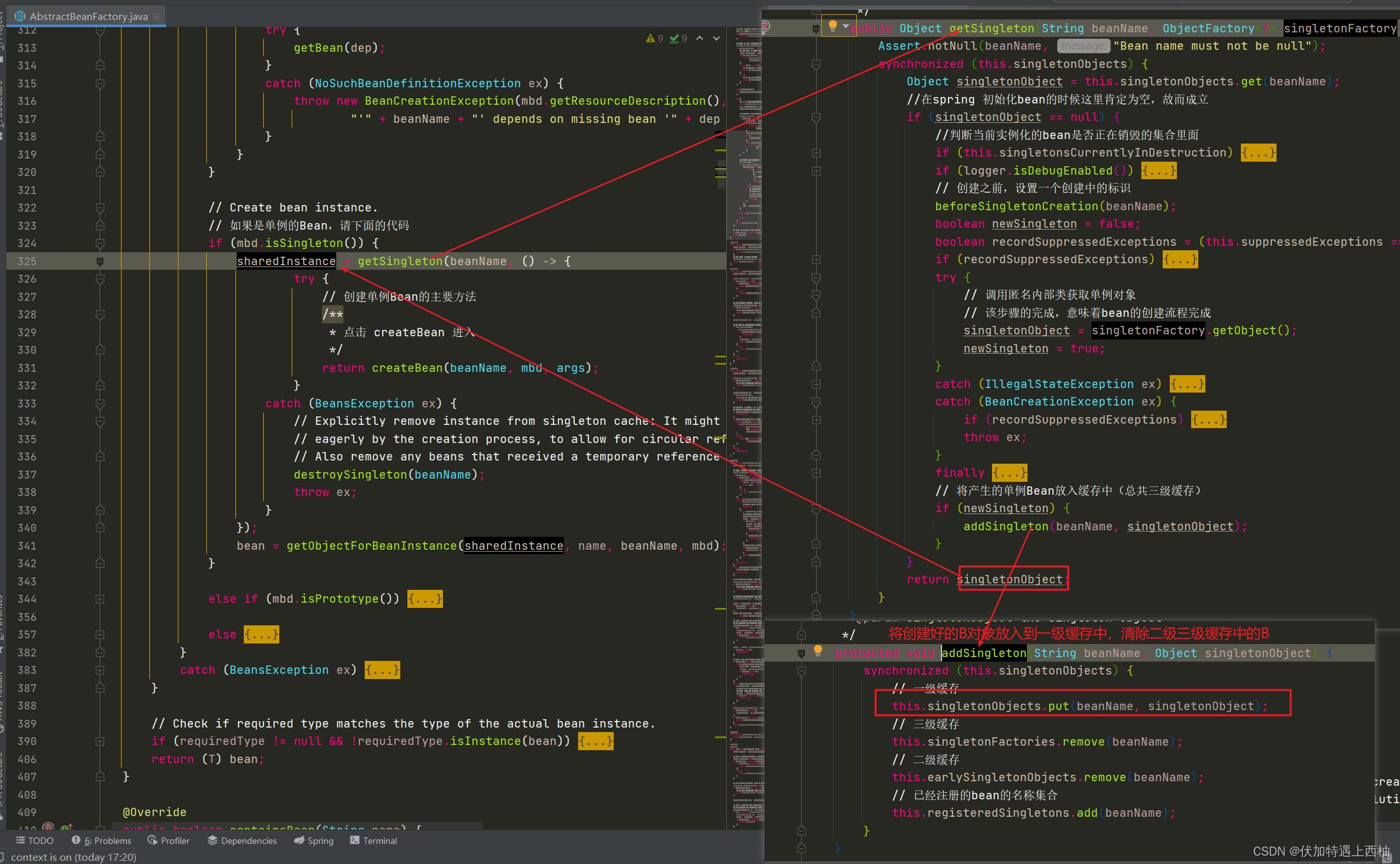Collapse the if isSingleton block at line 324
This screenshot has width=1400, height=864.
pyautogui.click(x=100, y=243)
